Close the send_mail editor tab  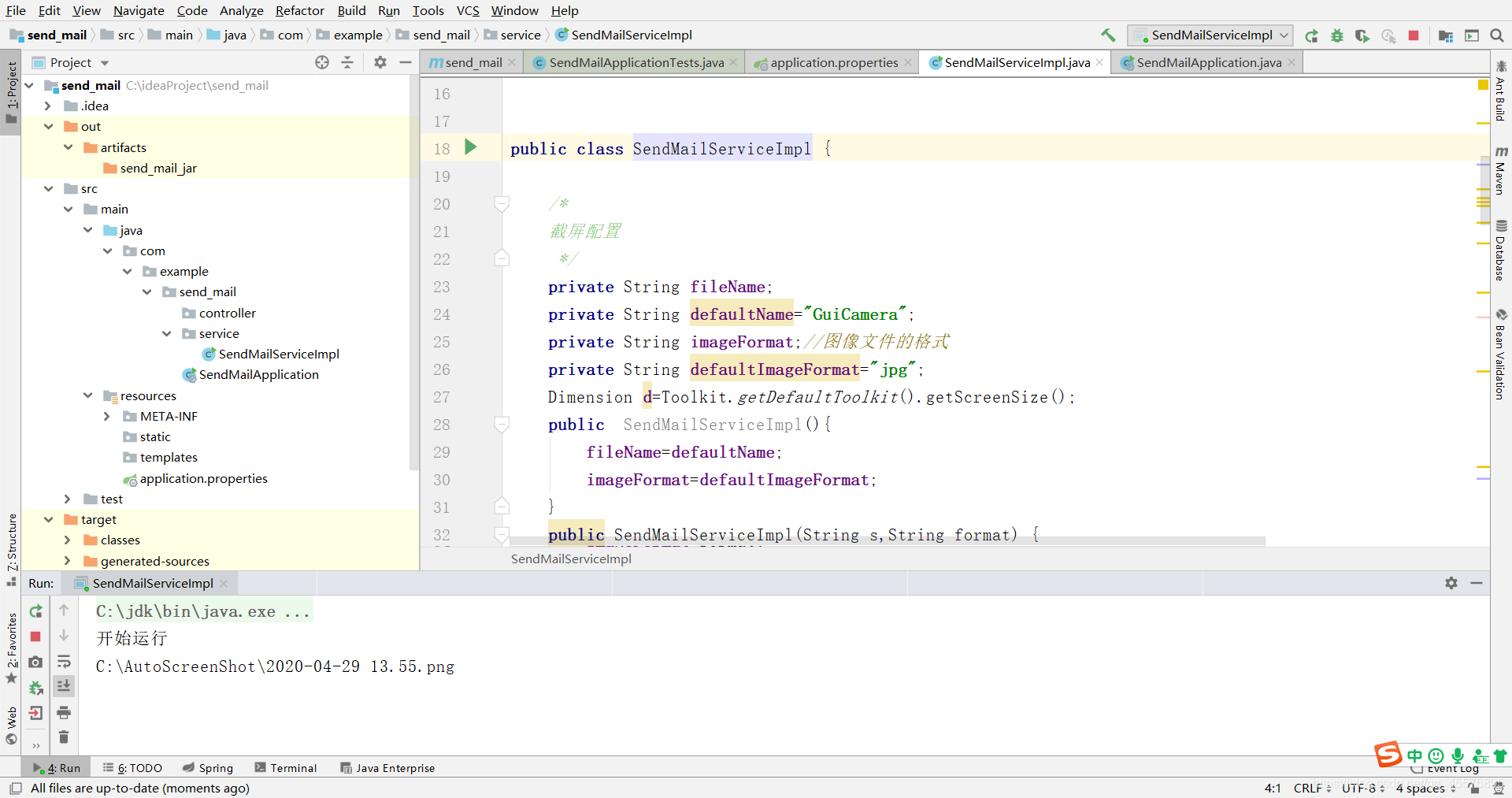pos(512,62)
